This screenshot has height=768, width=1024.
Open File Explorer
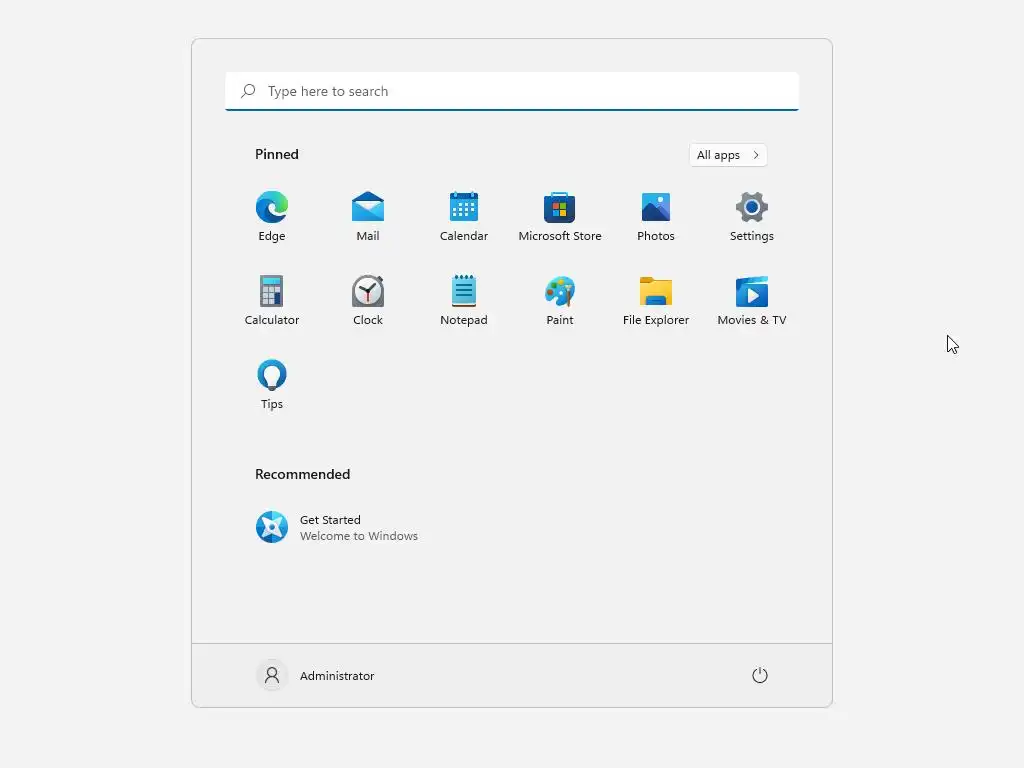656,300
